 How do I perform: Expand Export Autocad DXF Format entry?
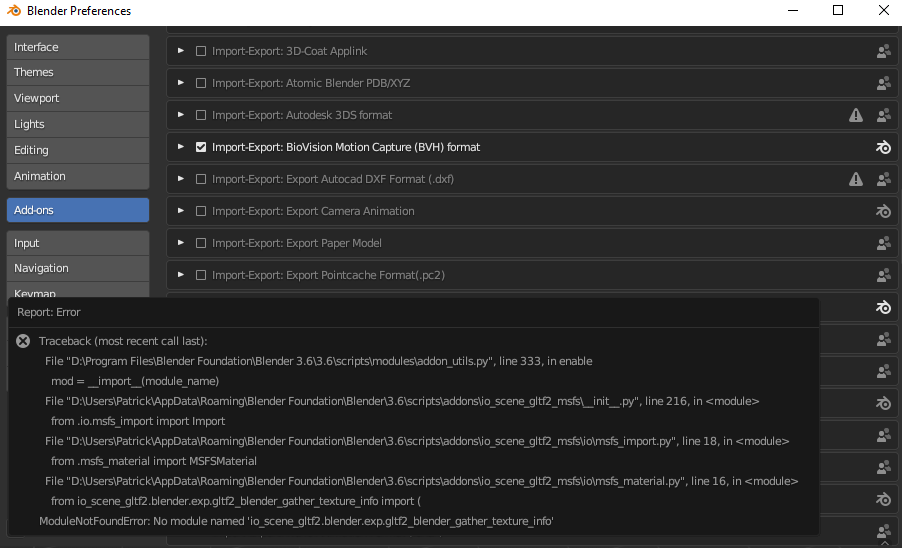(x=181, y=179)
